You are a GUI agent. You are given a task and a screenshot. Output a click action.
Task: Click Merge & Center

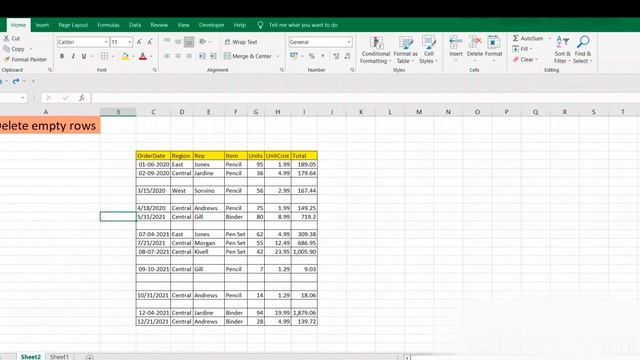[x=248, y=56]
